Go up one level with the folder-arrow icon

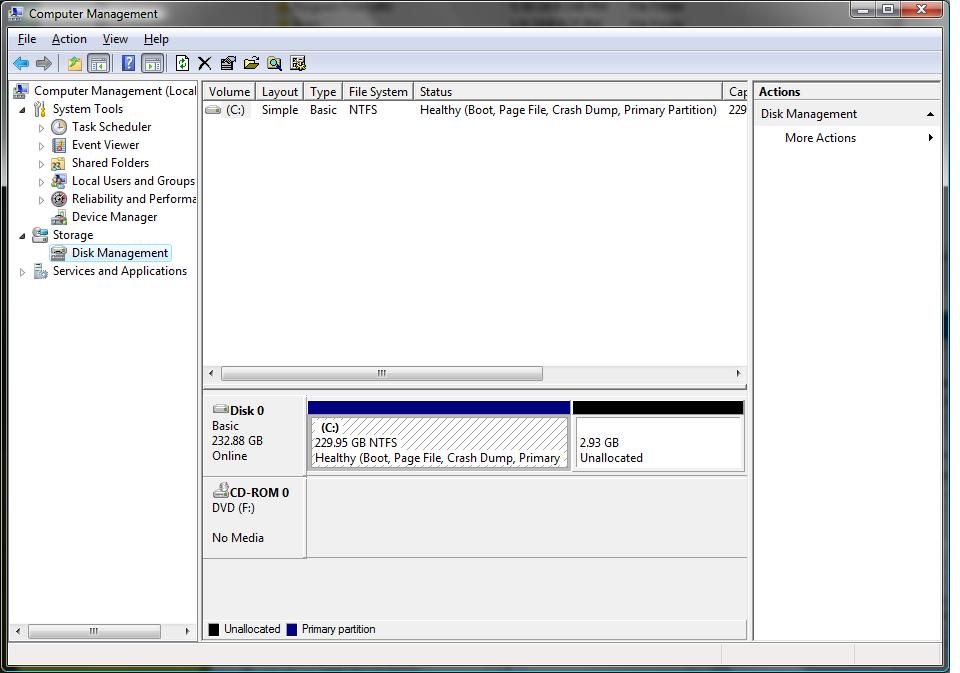point(75,63)
